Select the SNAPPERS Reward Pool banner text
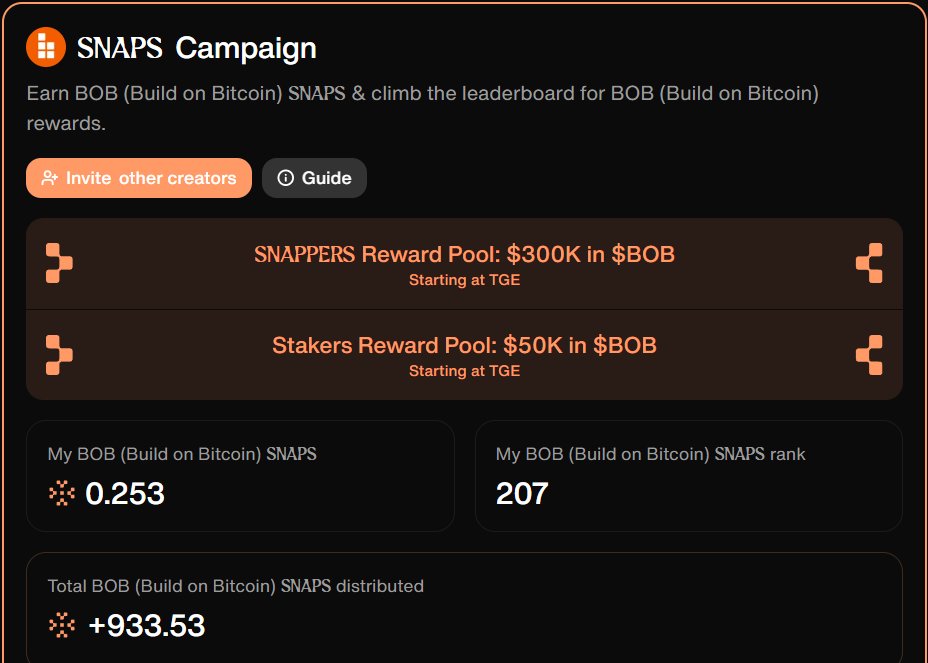The image size is (928, 663). pyautogui.click(x=465, y=254)
